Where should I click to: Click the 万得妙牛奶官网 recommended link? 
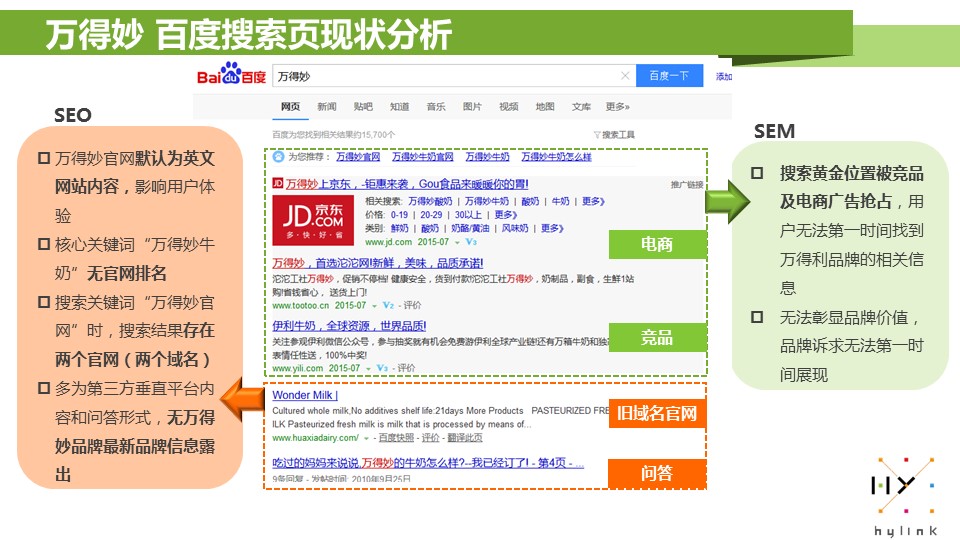click(x=422, y=157)
